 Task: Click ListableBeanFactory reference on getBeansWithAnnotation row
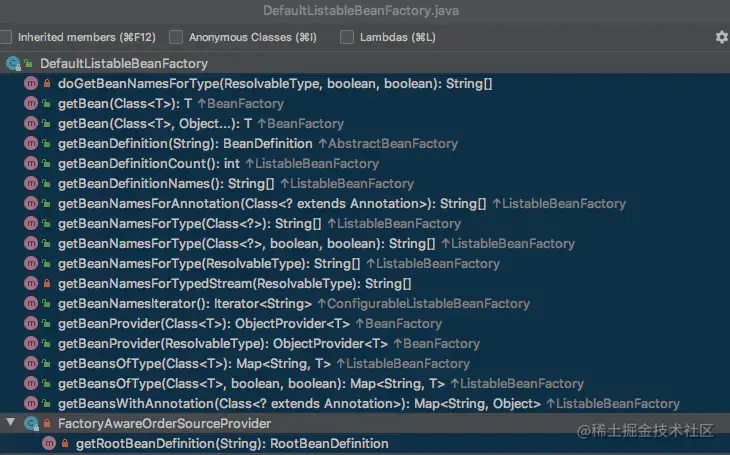pos(613,403)
